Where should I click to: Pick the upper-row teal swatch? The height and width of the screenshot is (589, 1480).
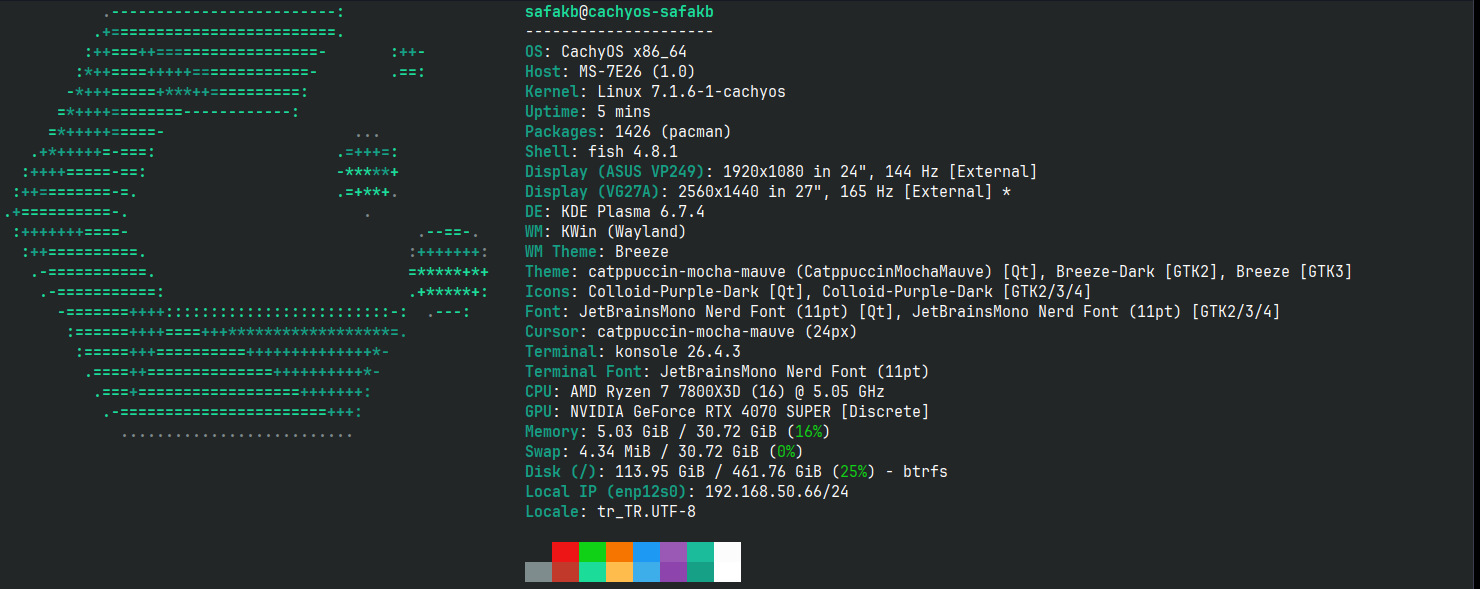click(700, 552)
